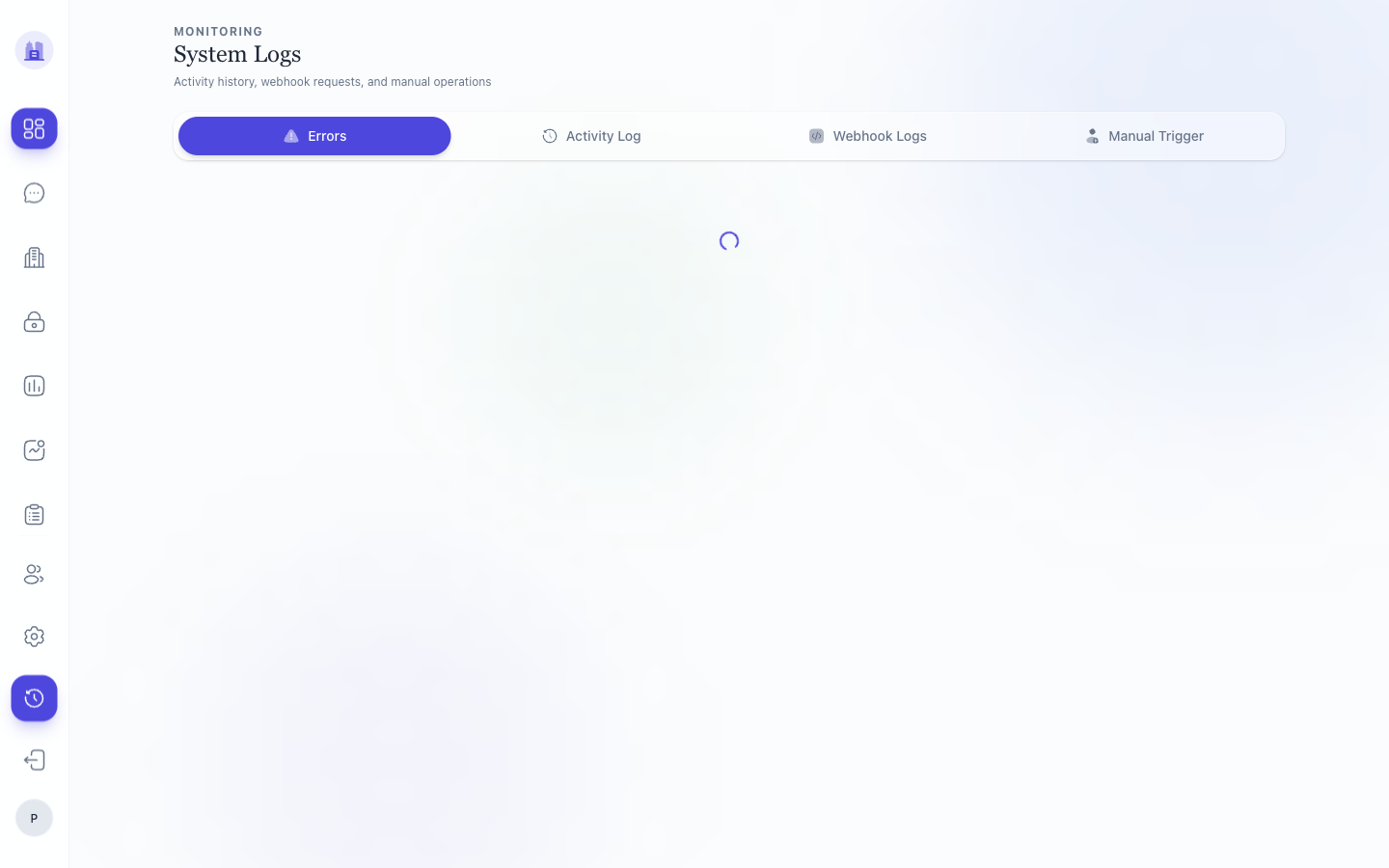Screen dimensions: 1389x868
Task: Open the users icon in sidebar
Action: (x=34, y=575)
